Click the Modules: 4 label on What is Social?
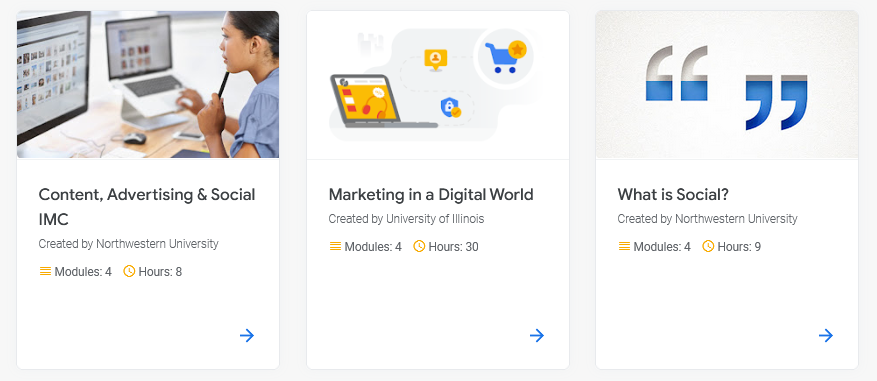Viewport: 877px width, 381px height. tap(662, 247)
